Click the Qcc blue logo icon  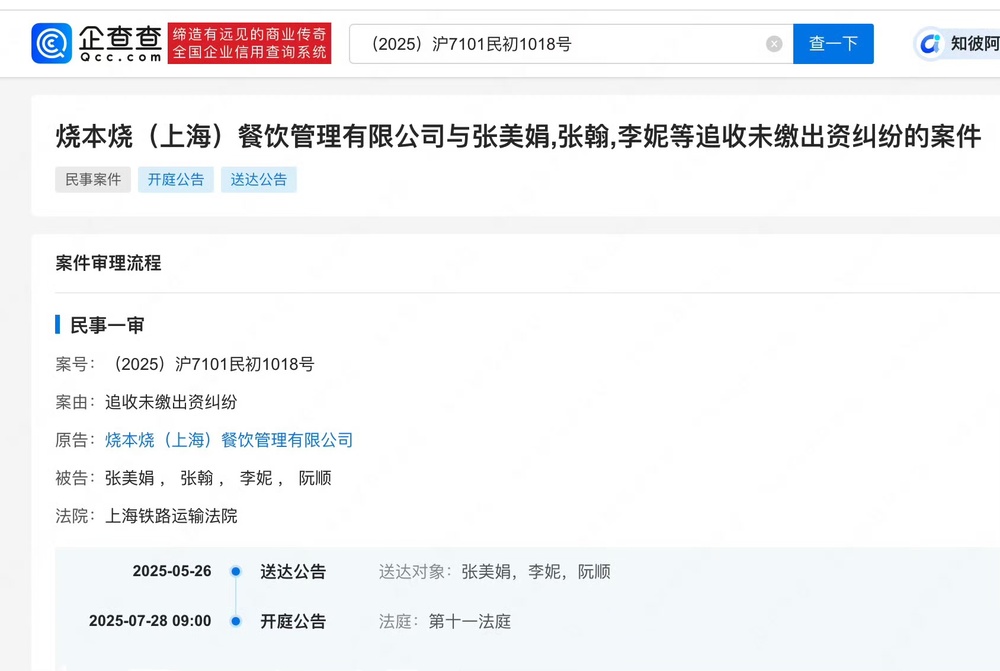click(x=52, y=44)
